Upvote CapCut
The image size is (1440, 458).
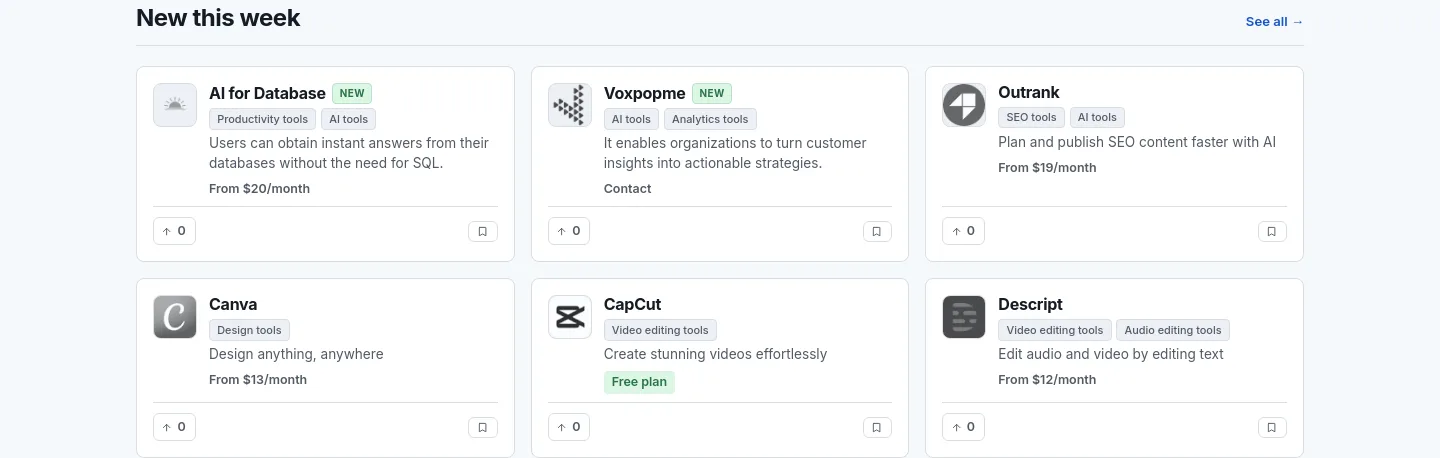[x=569, y=427]
